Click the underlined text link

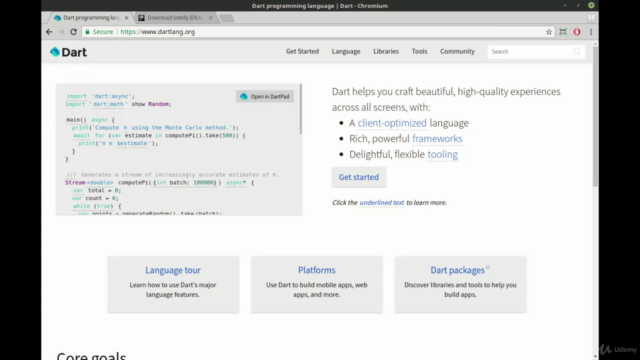(x=382, y=202)
